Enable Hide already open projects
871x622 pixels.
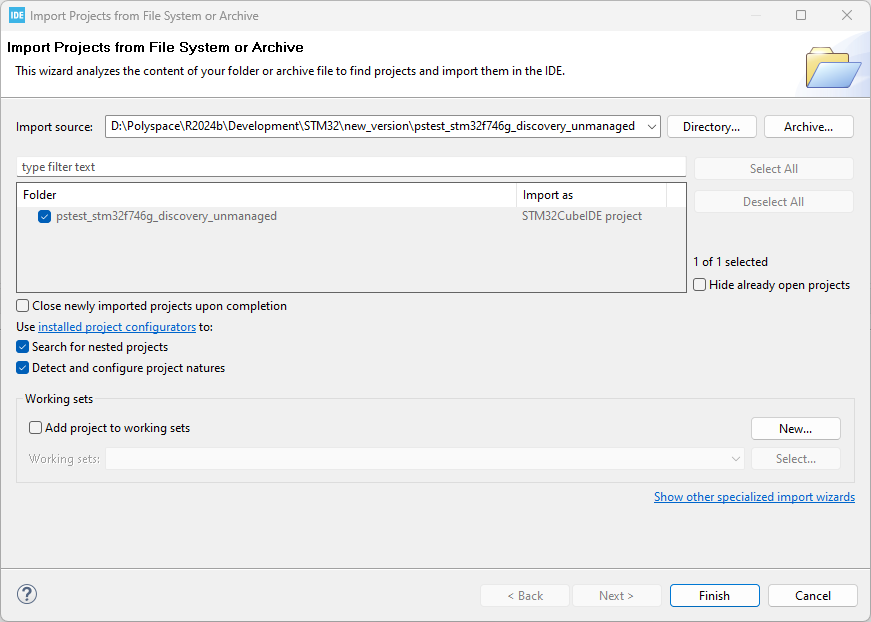699,285
